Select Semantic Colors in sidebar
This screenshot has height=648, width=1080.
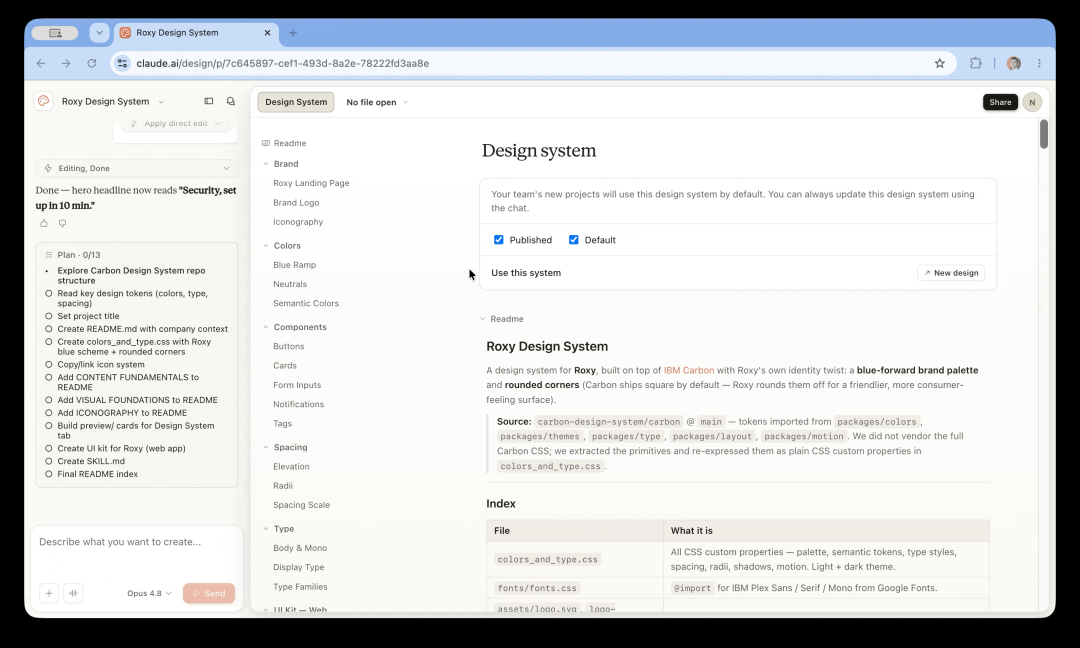coord(306,303)
